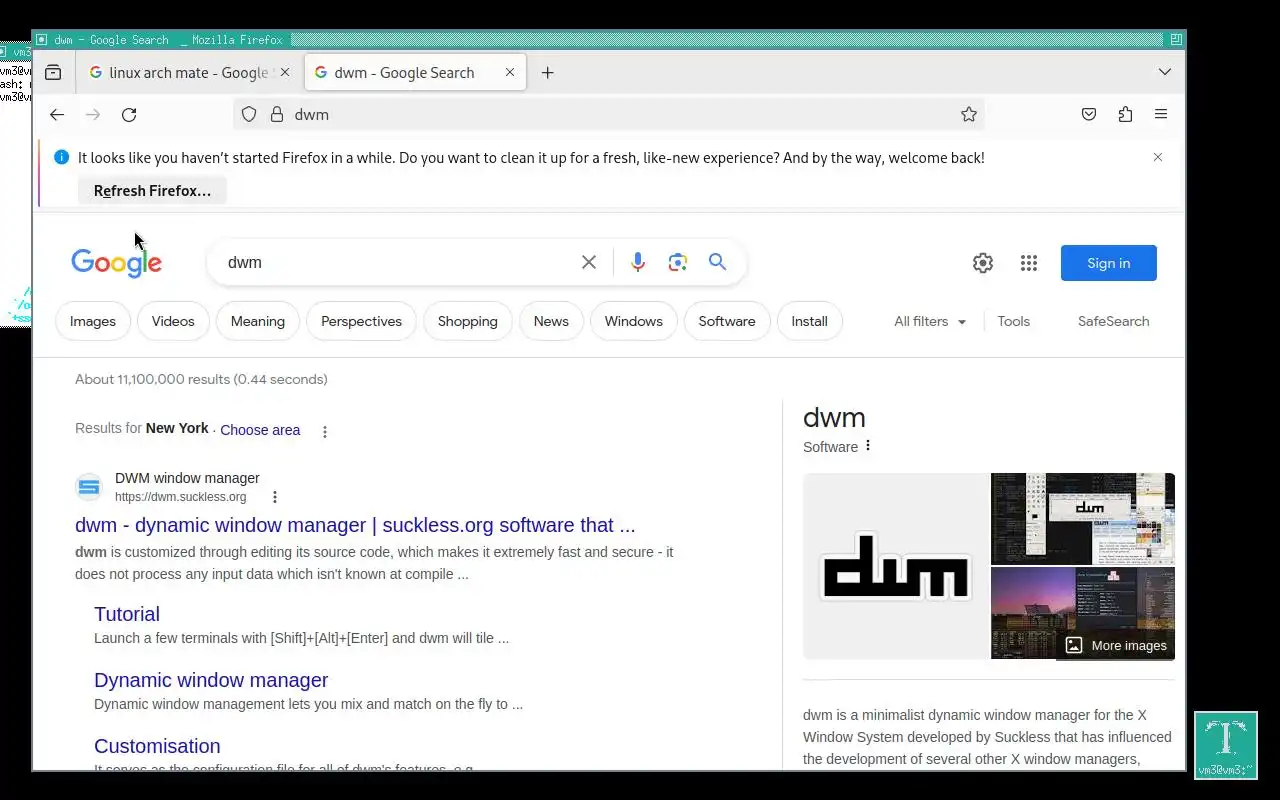
Task: Click the Google logo
Action: pyautogui.click(x=117, y=262)
